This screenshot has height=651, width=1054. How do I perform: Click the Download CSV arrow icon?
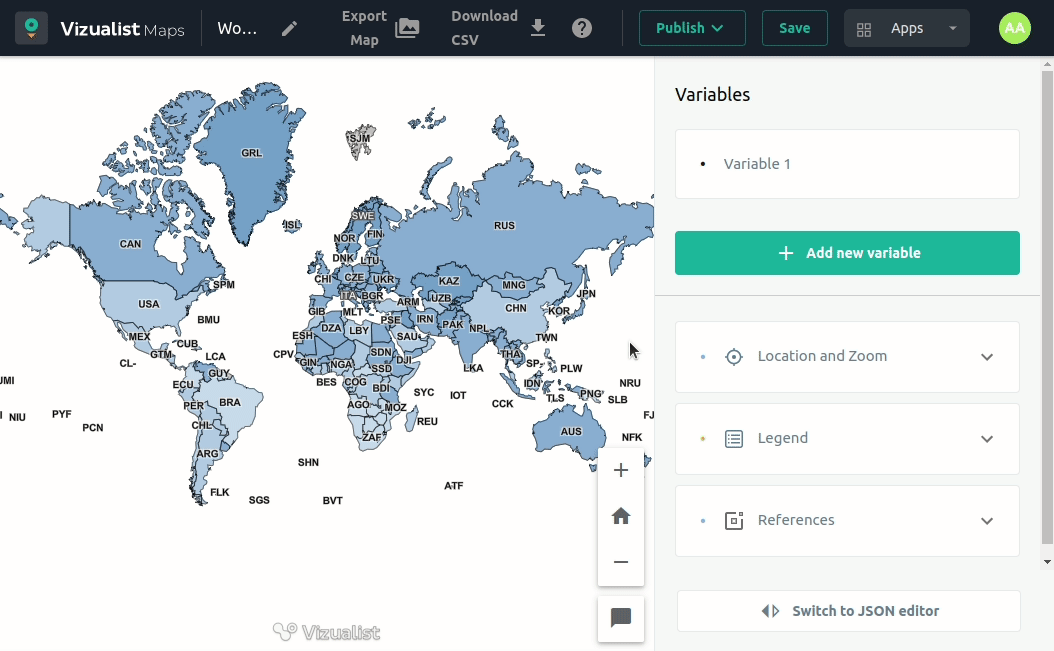(538, 28)
